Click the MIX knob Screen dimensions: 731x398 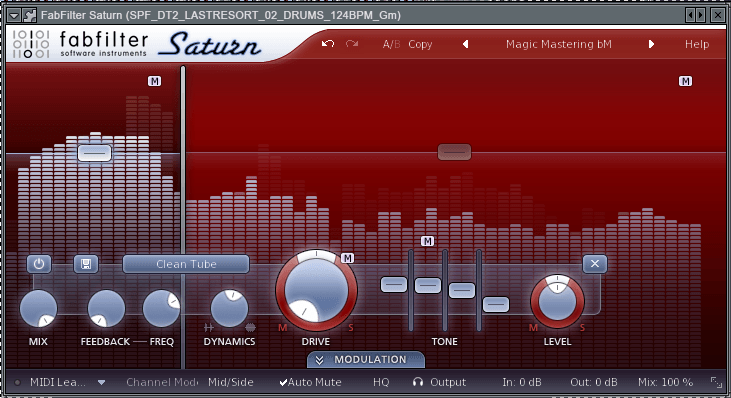[38, 309]
